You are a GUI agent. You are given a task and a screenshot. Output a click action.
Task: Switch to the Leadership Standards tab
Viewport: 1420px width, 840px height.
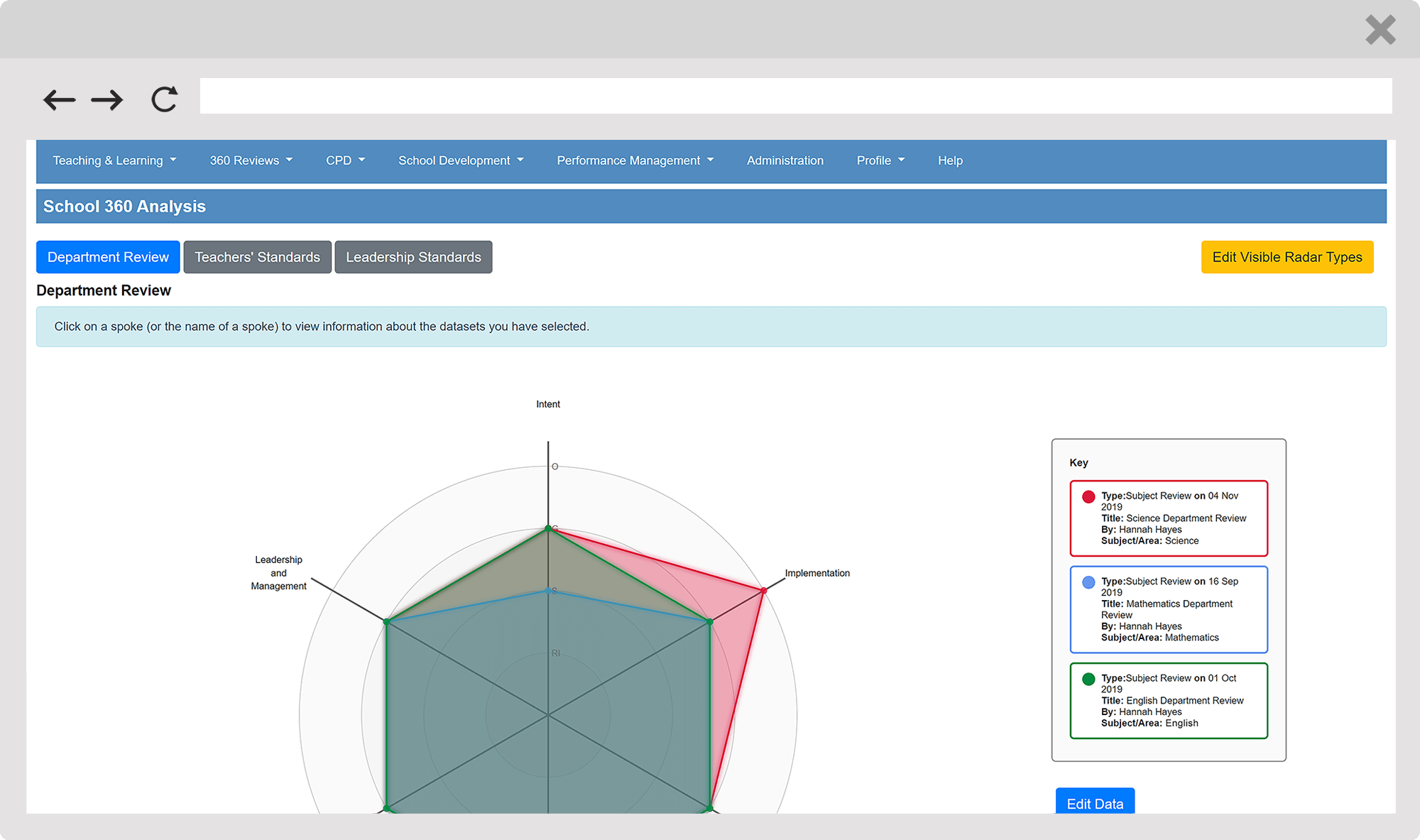pos(413,257)
